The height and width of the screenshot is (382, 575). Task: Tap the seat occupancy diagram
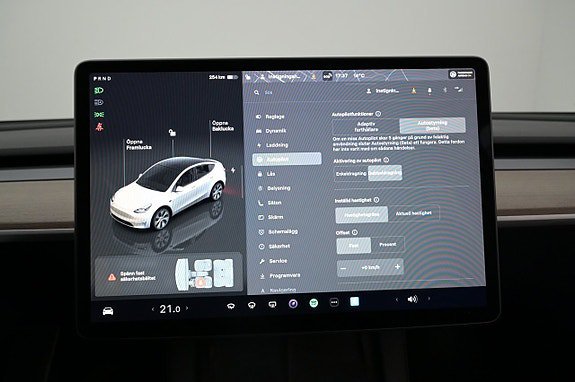[204, 274]
